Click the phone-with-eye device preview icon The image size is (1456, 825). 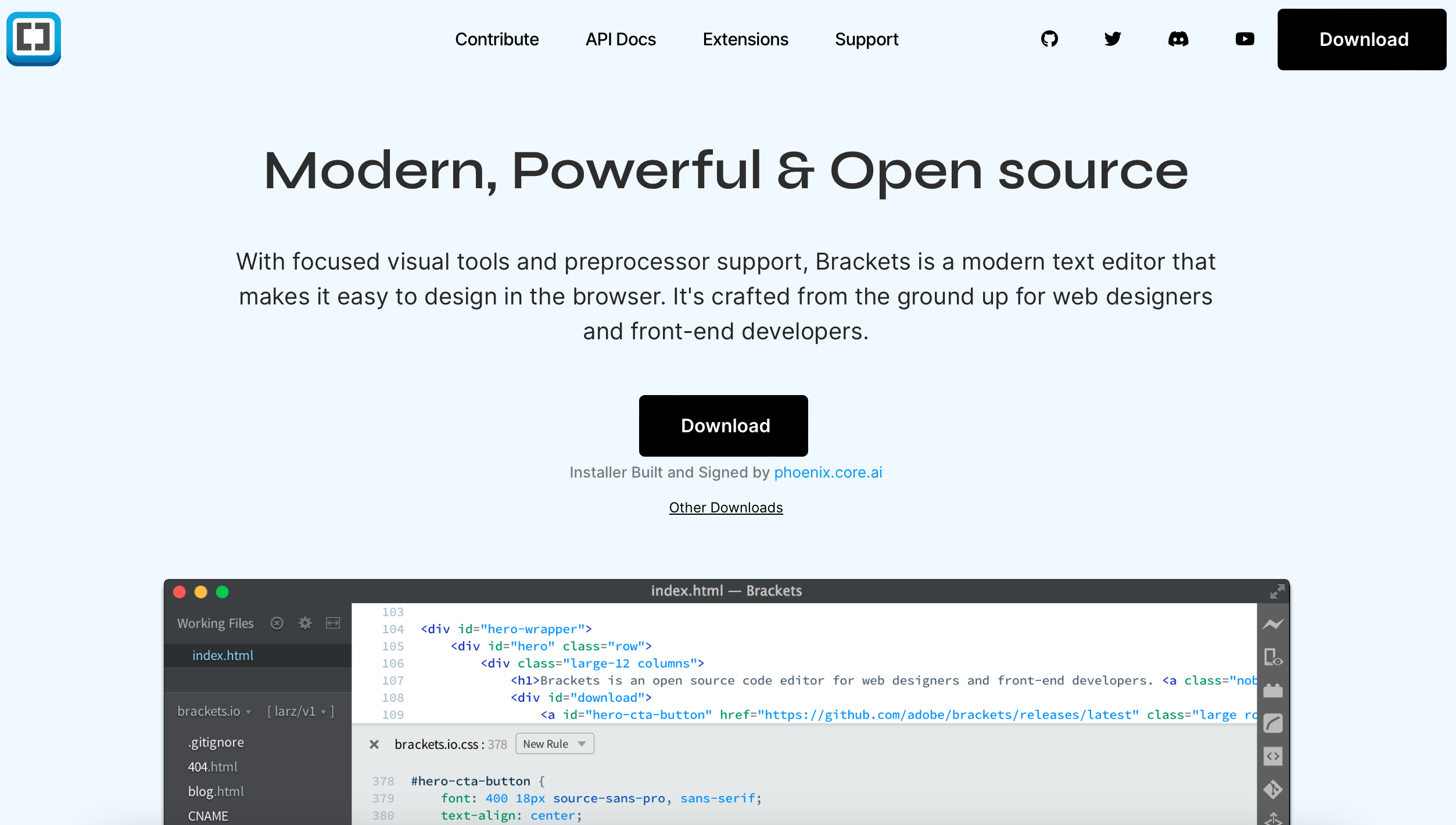click(1273, 657)
